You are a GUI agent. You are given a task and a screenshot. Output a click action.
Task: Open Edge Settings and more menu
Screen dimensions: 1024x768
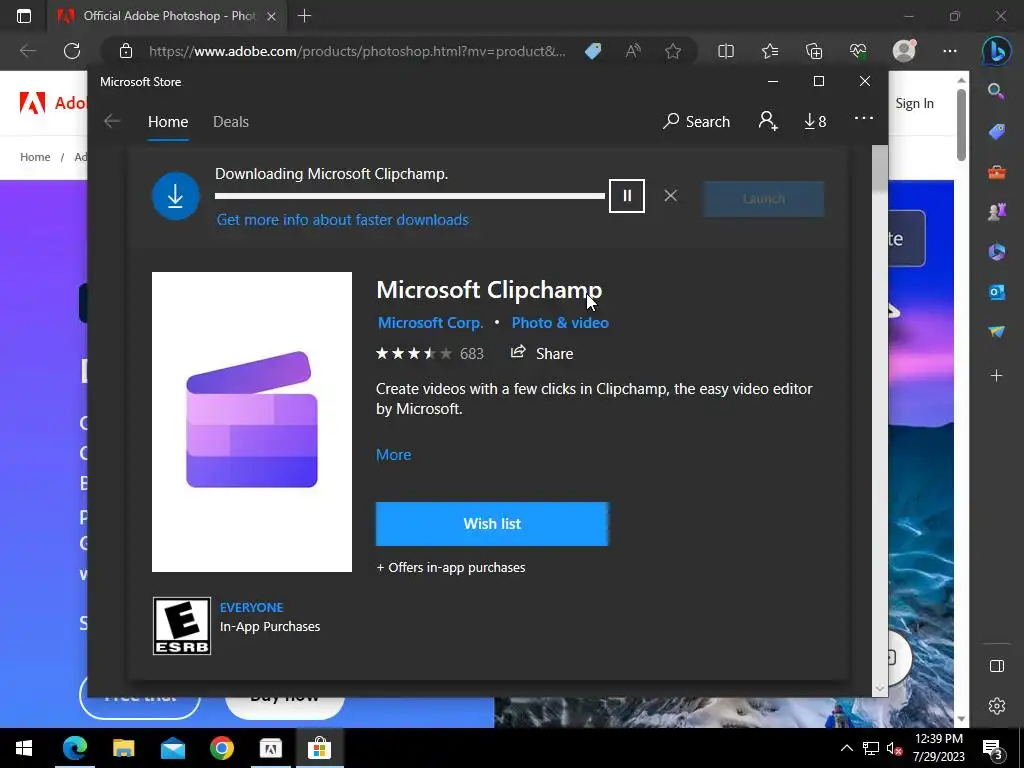click(950, 51)
